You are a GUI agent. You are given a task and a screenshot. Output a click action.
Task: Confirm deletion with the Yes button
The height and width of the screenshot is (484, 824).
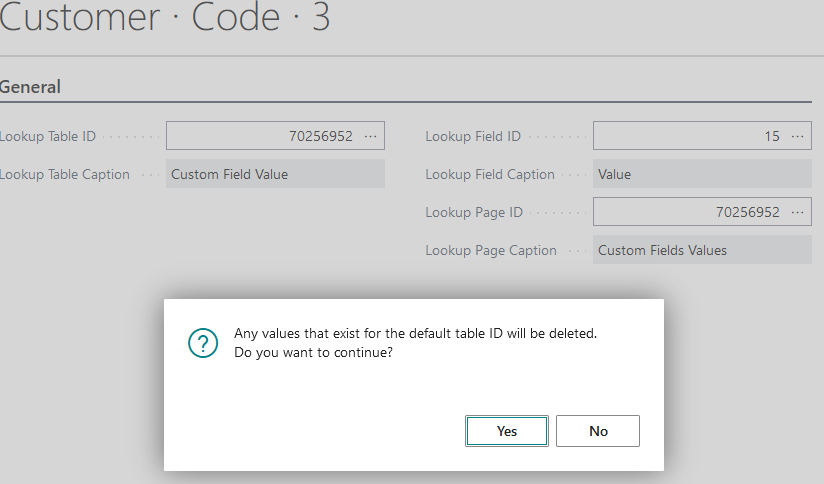pyautogui.click(x=506, y=431)
